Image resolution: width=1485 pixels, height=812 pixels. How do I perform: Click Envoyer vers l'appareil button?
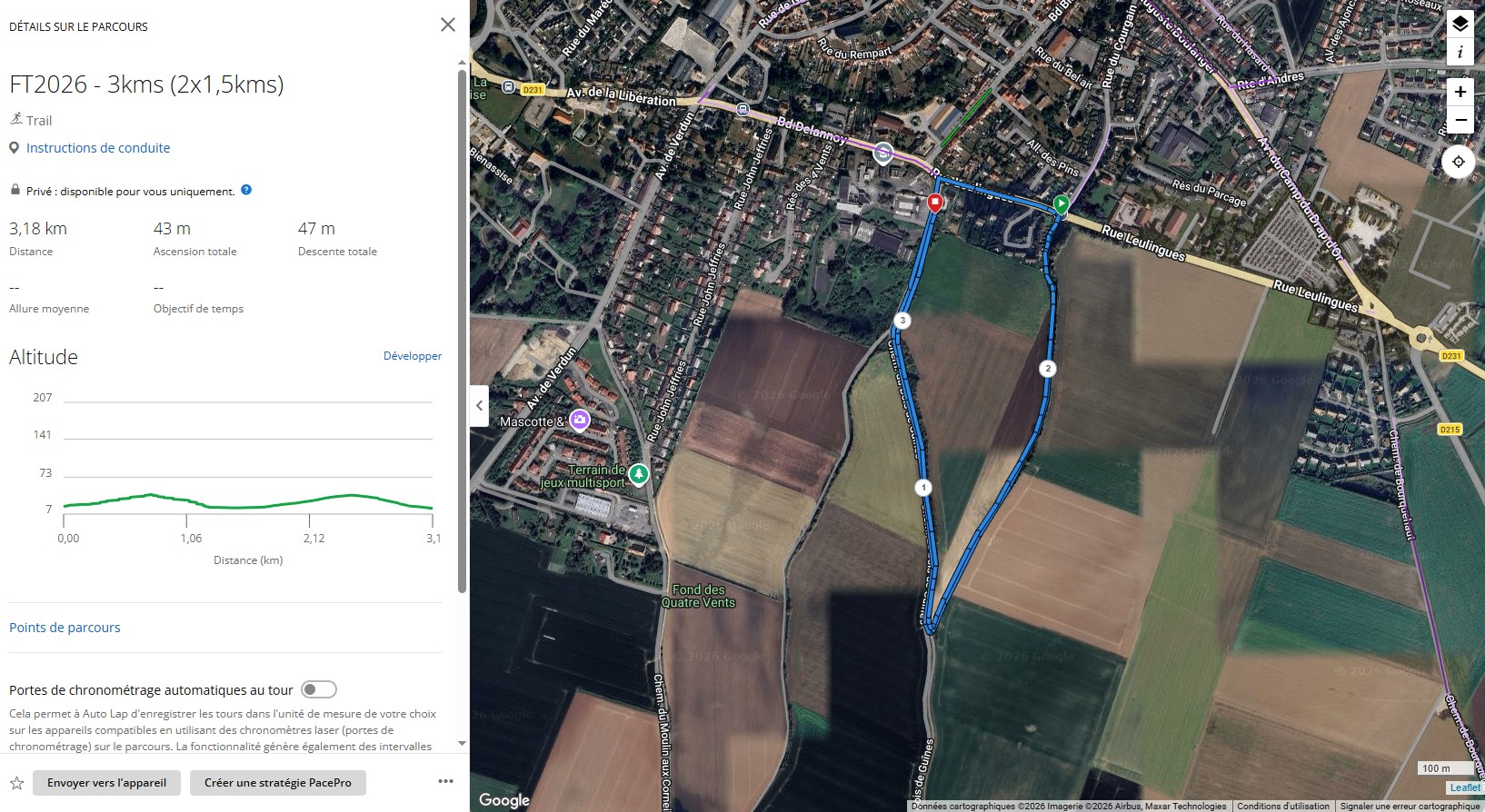click(106, 783)
